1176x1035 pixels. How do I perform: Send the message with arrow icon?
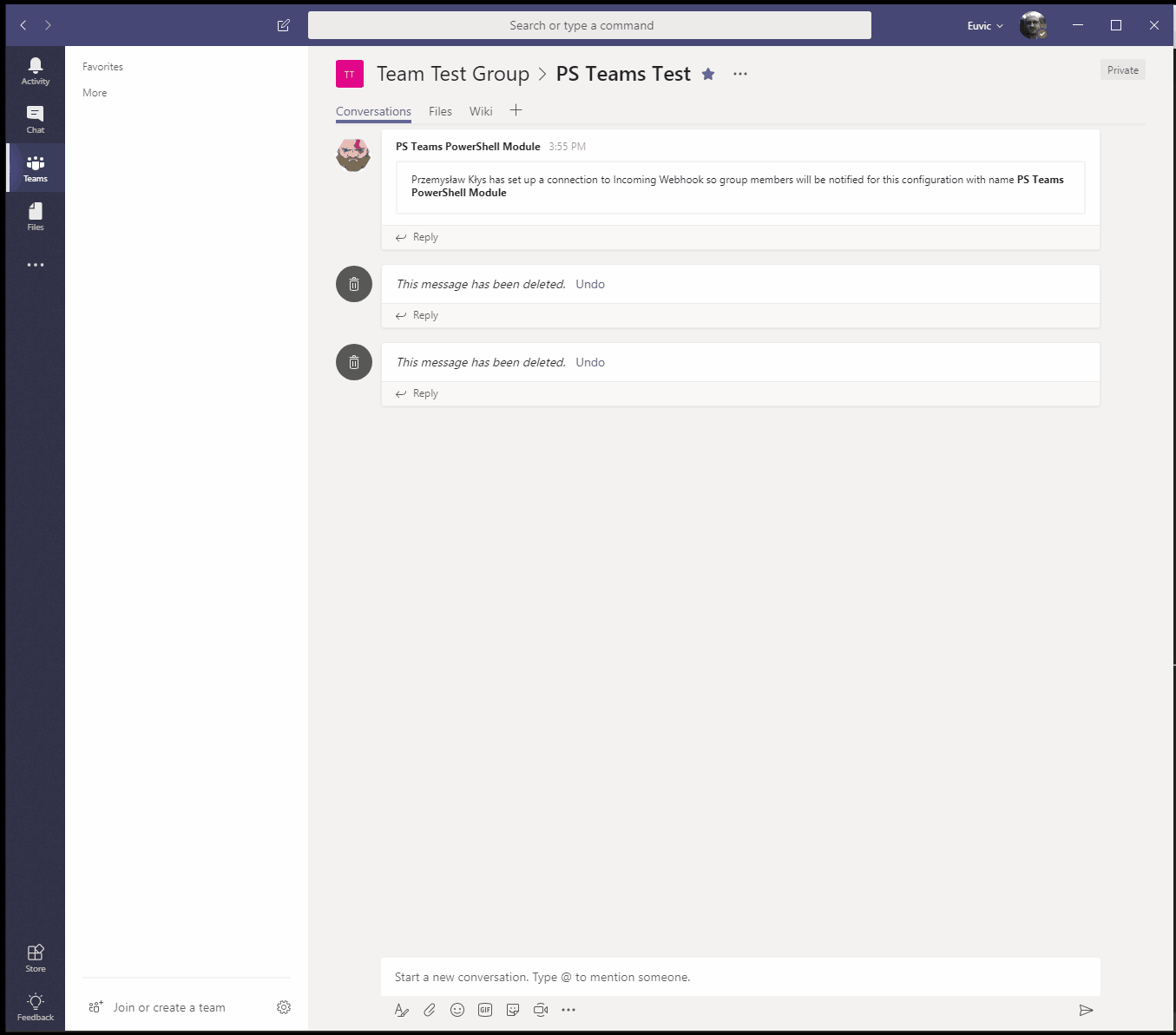[x=1086, y=1010]
